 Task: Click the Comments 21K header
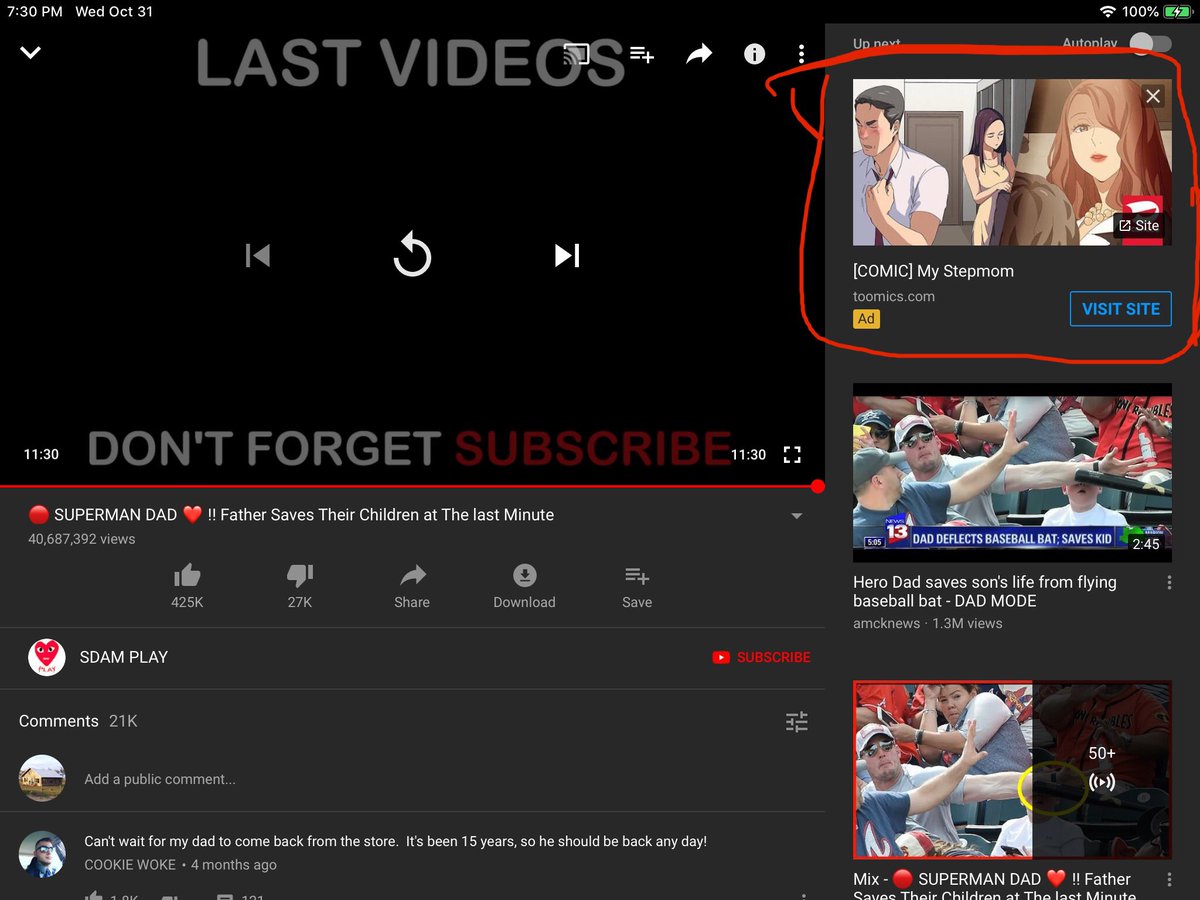point(78,721)
